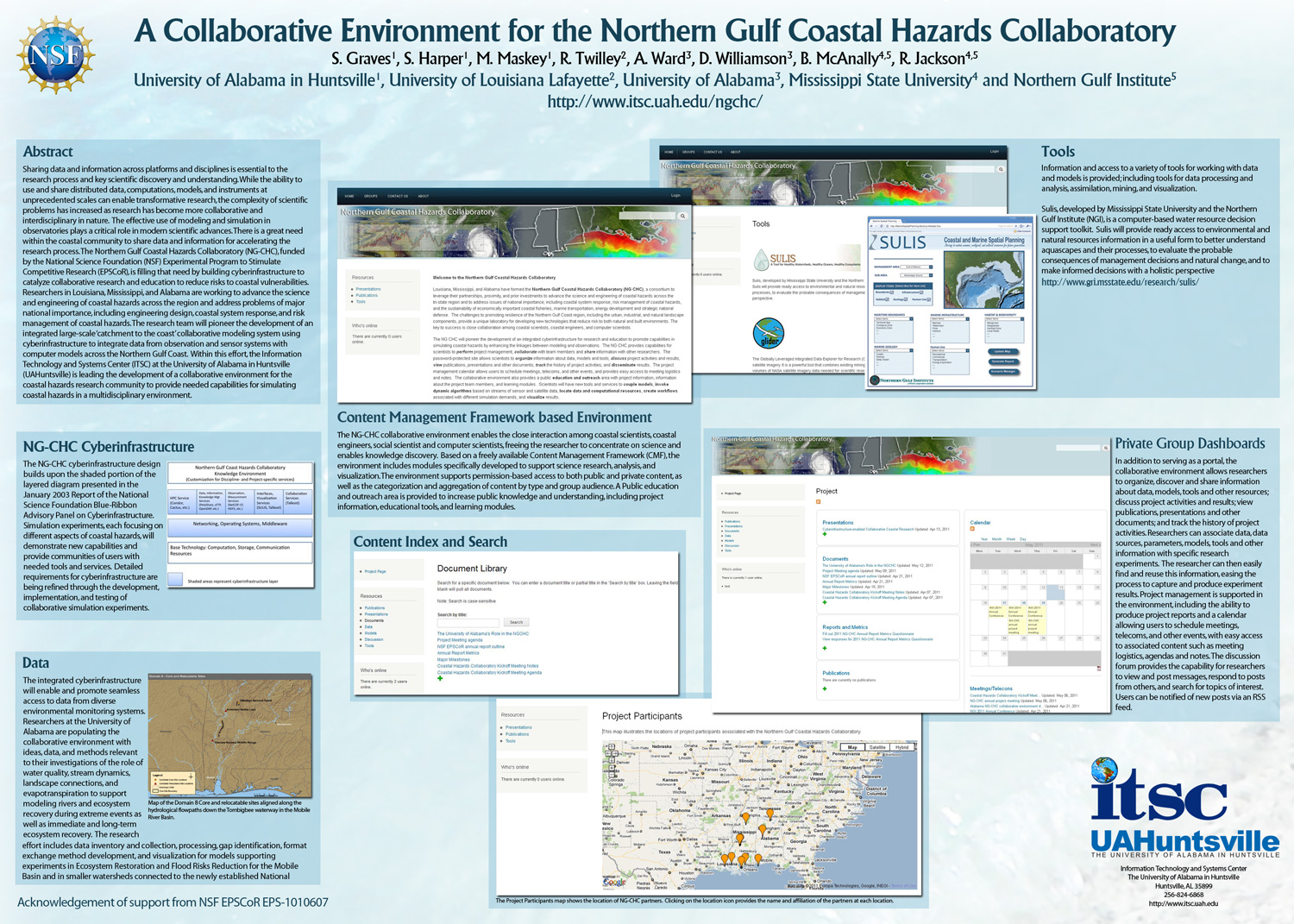Click the Tombigbee waterway map thumbnail
Viewport: 1294px width, 924px height.
[229, 735]
